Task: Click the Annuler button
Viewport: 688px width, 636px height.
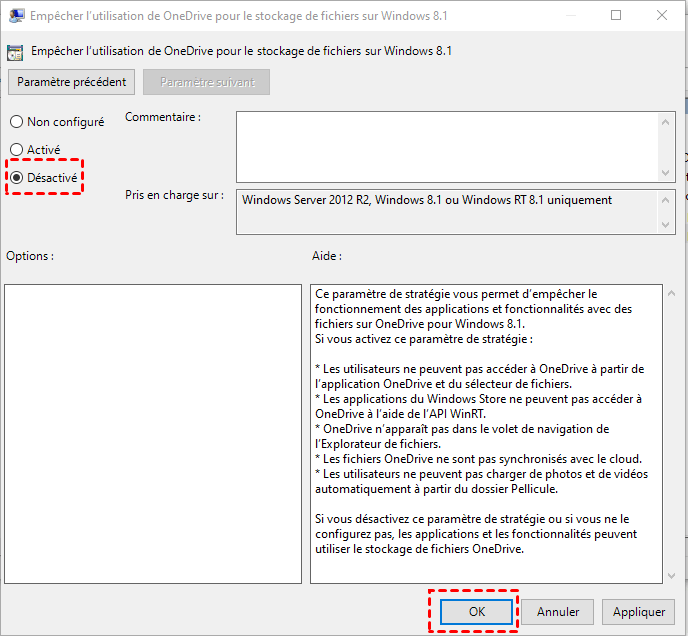Action: tap(558, 611)
